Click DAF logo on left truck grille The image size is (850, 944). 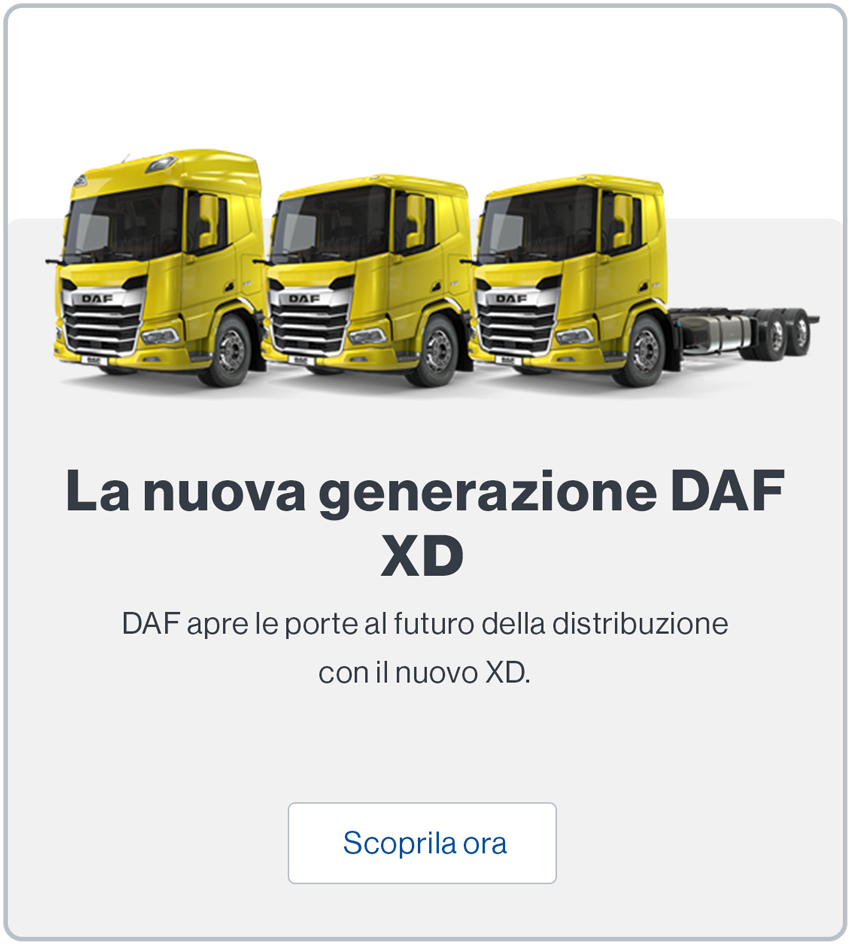click(x=97, y=298)
